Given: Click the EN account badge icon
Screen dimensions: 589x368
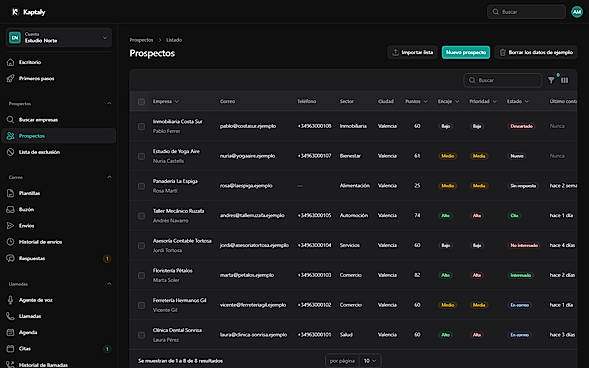Looking at the screenshot, I should coord(15,38).
